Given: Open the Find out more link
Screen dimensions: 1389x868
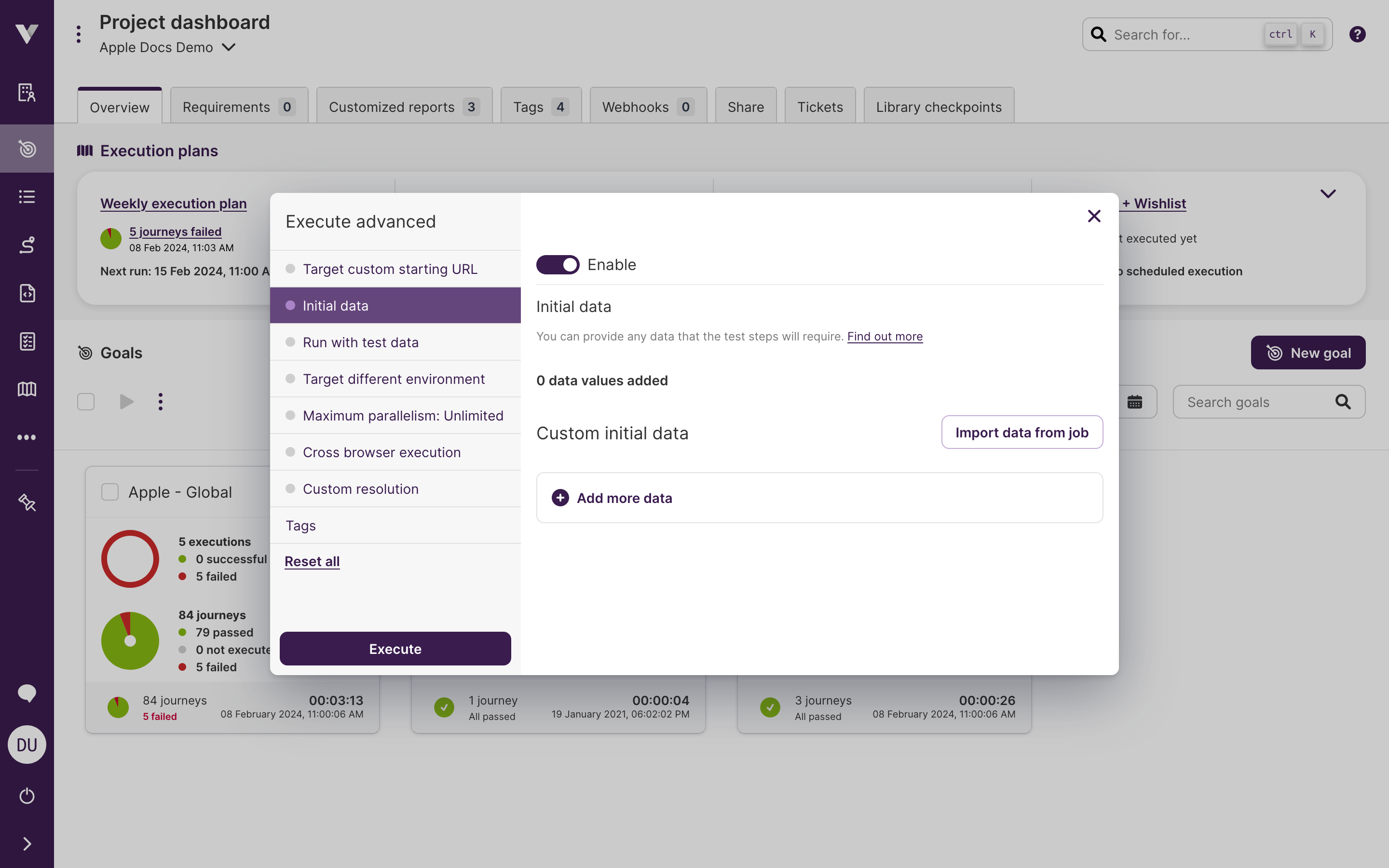Looking at the screenshot, I should (885, 337).
